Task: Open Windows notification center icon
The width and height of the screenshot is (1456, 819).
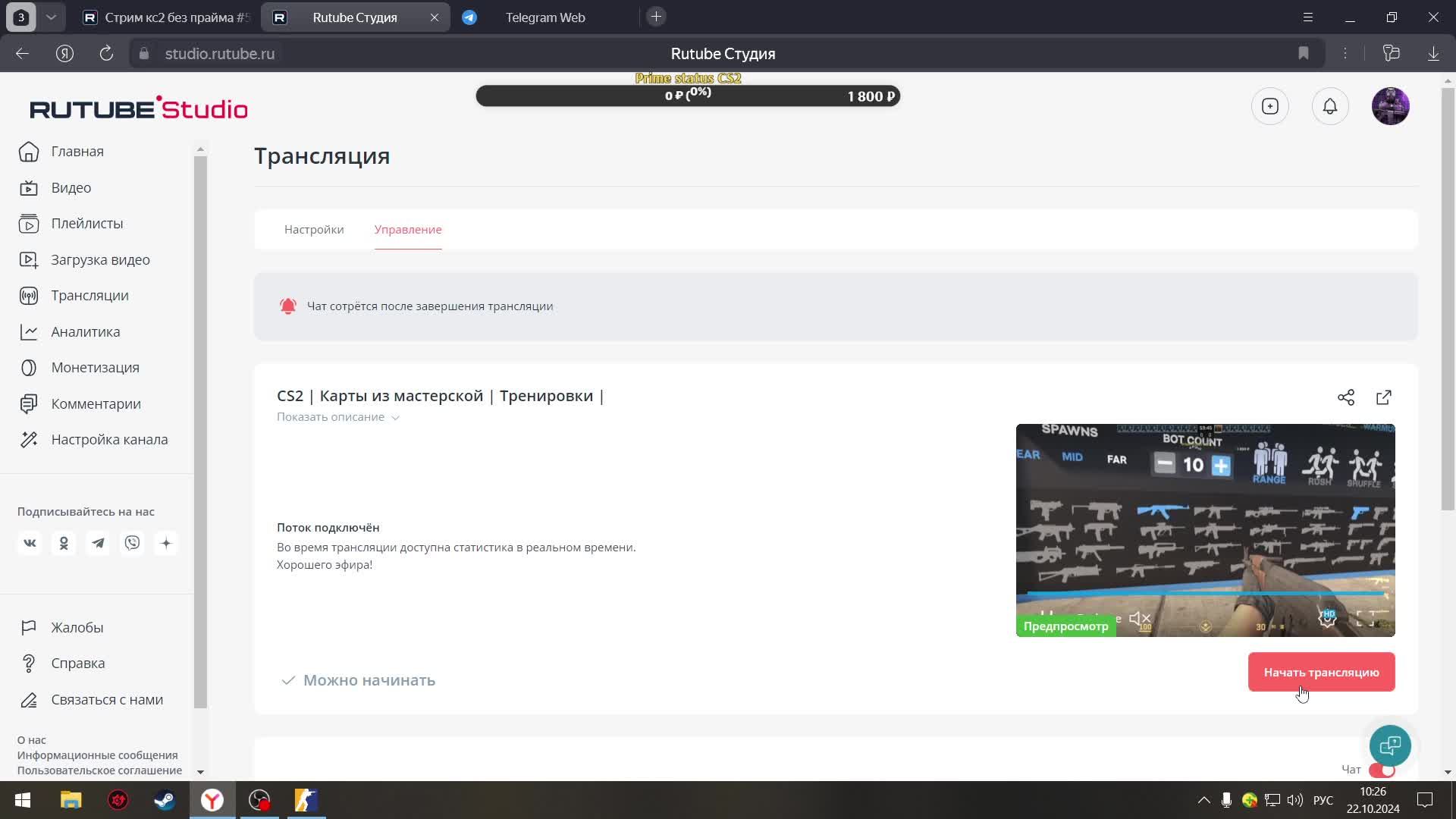Action: (1425, 800)
